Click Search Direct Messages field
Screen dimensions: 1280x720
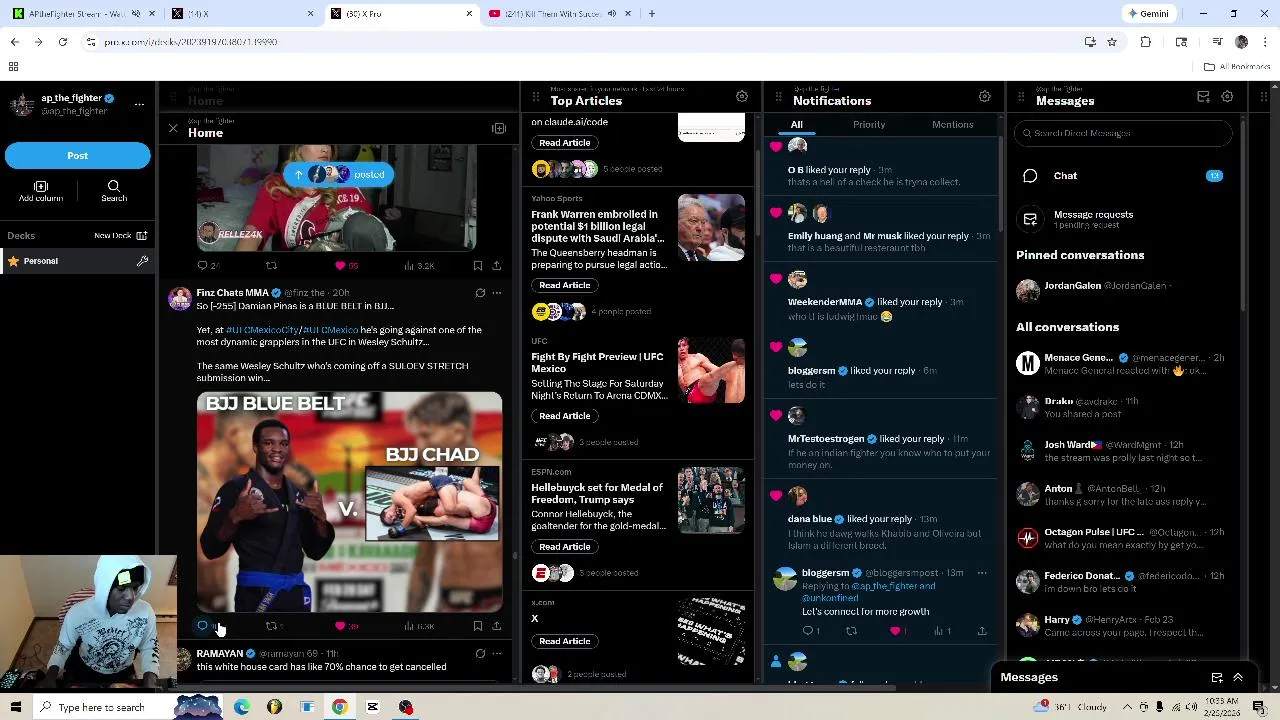pos(1125,133)
